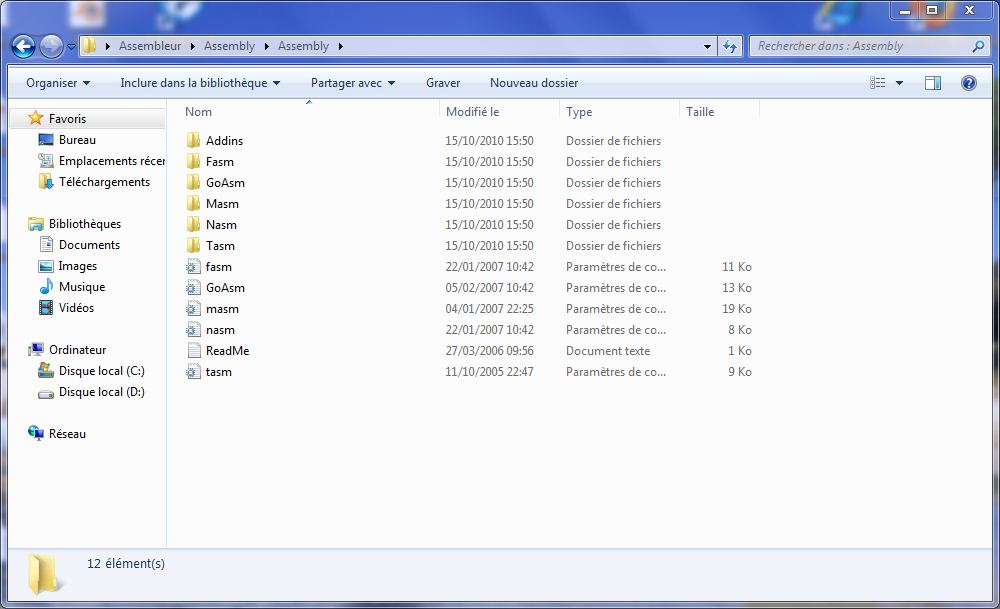This screenshot has height=609, width=1000.
Task: Click the Back navigation arrow button
Action: 24,46
